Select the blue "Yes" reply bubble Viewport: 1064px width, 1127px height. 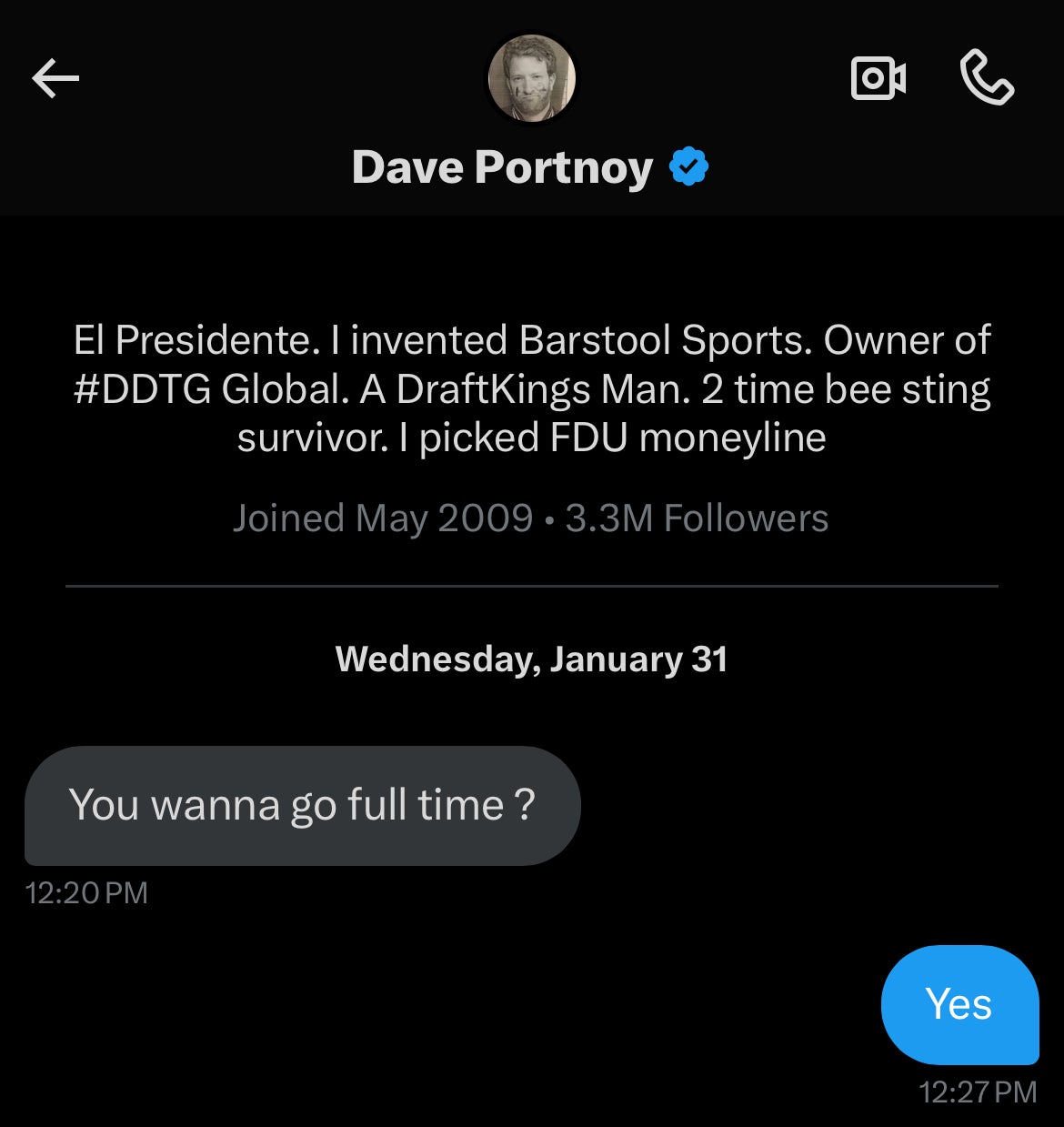coord(959,1004)
